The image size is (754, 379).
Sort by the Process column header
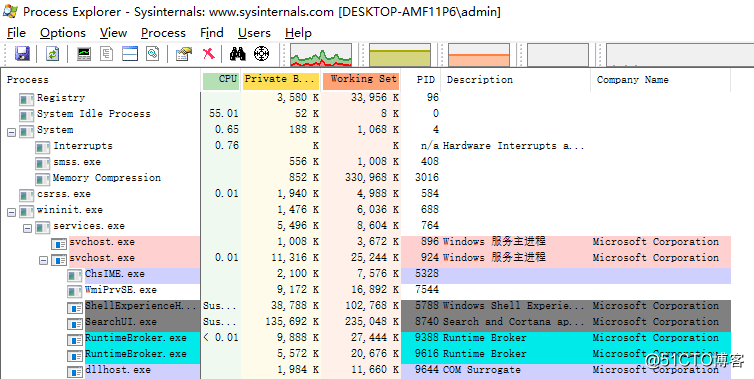101,80
